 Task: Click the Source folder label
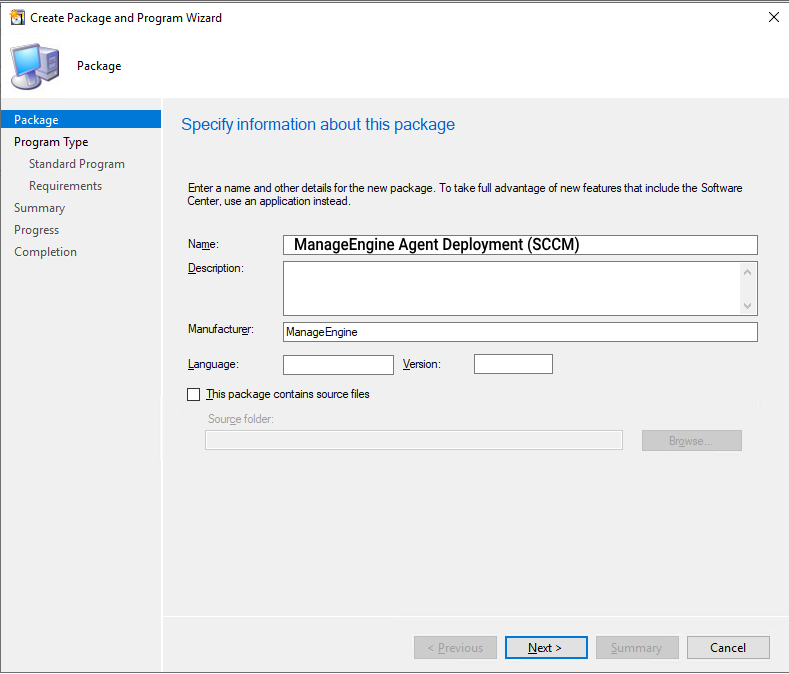(241, 419)
